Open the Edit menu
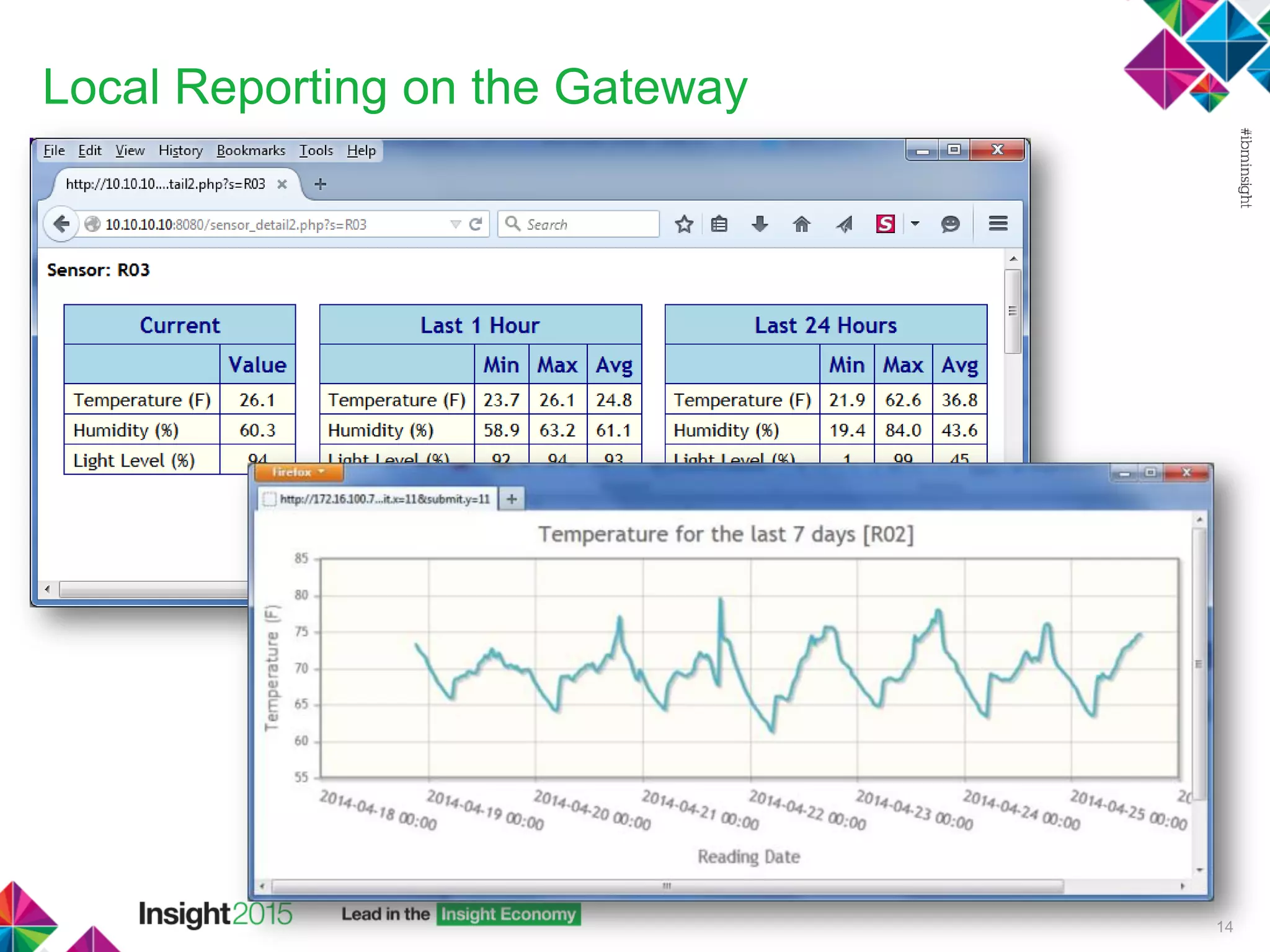 click(89, 151)
